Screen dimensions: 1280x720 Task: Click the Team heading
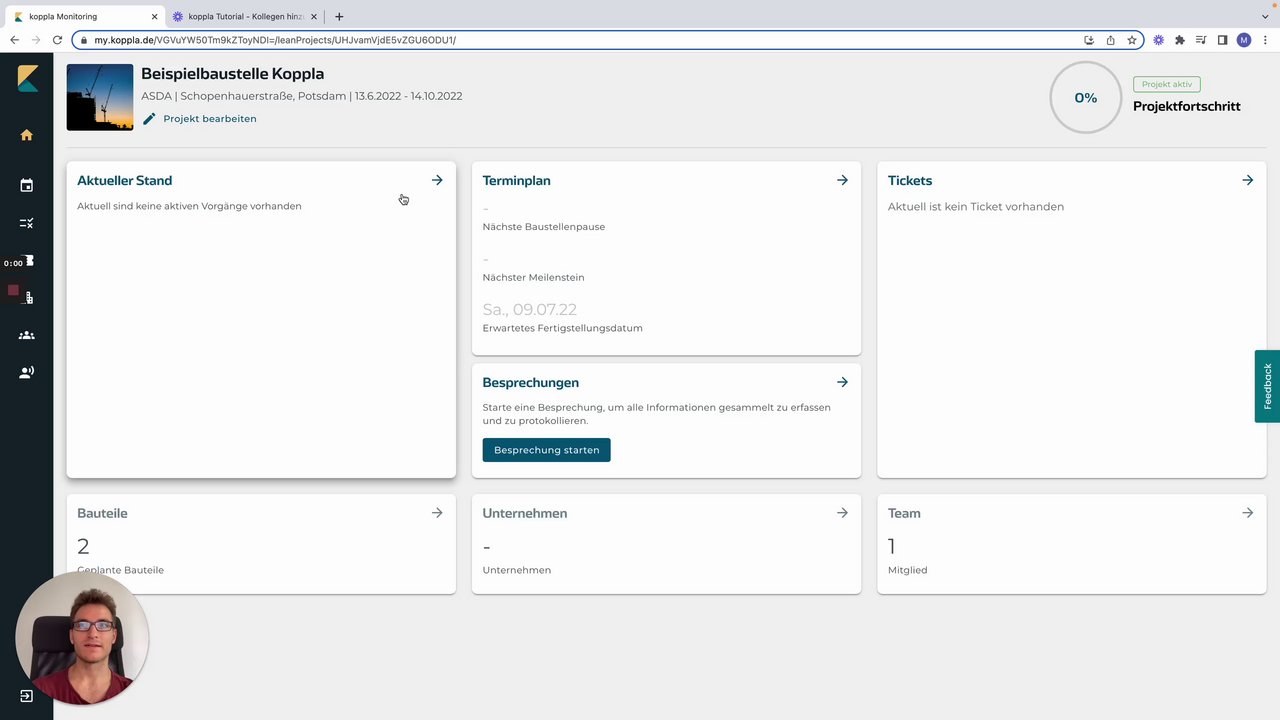click(x=904, y=513)
